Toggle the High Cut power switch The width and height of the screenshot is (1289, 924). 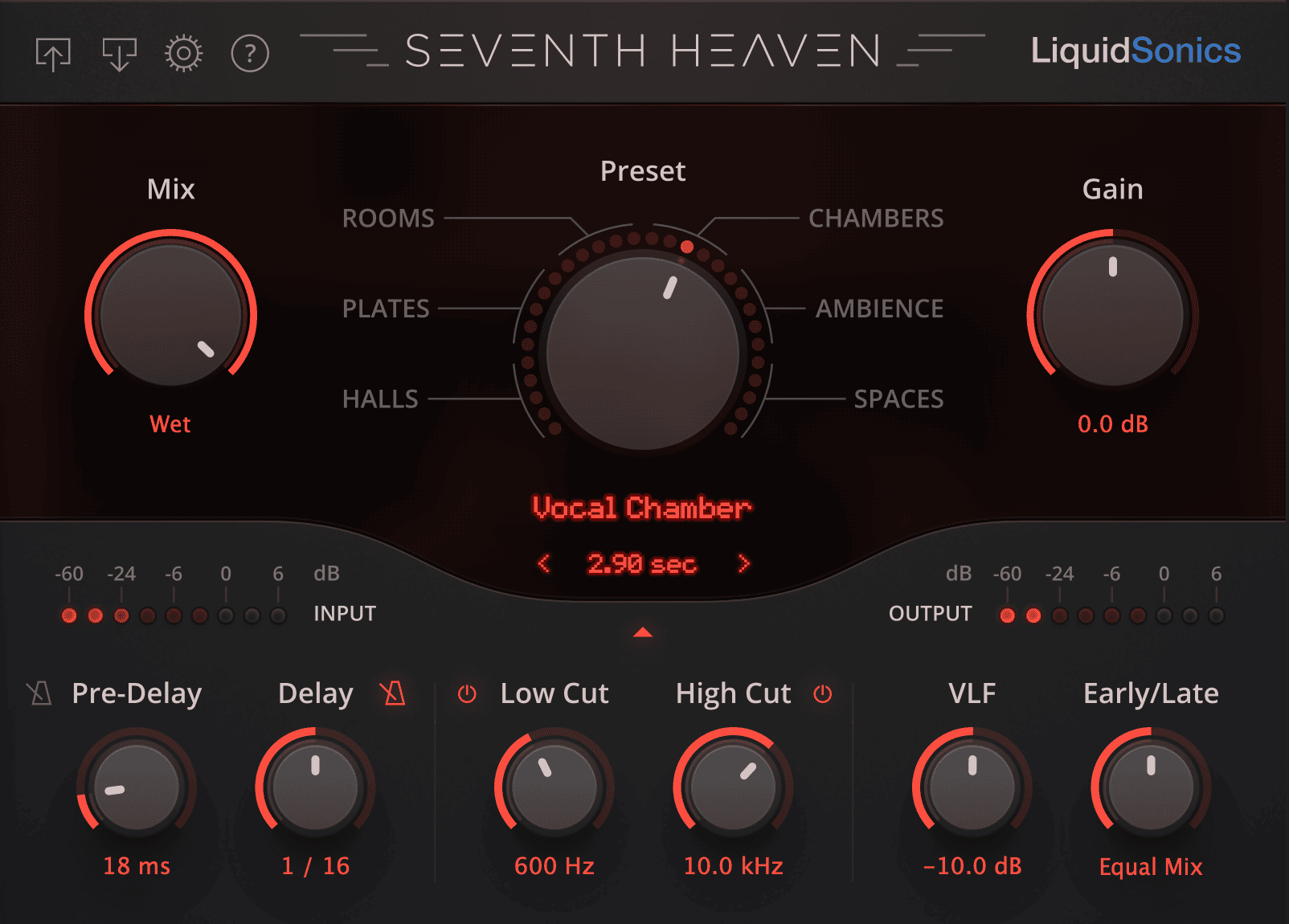(822, 693)
